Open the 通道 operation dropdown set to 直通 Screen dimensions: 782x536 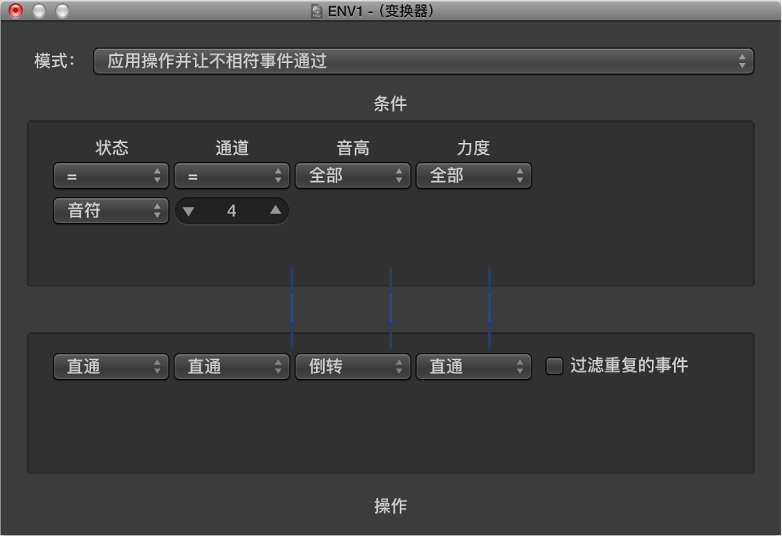pos(232,367)
